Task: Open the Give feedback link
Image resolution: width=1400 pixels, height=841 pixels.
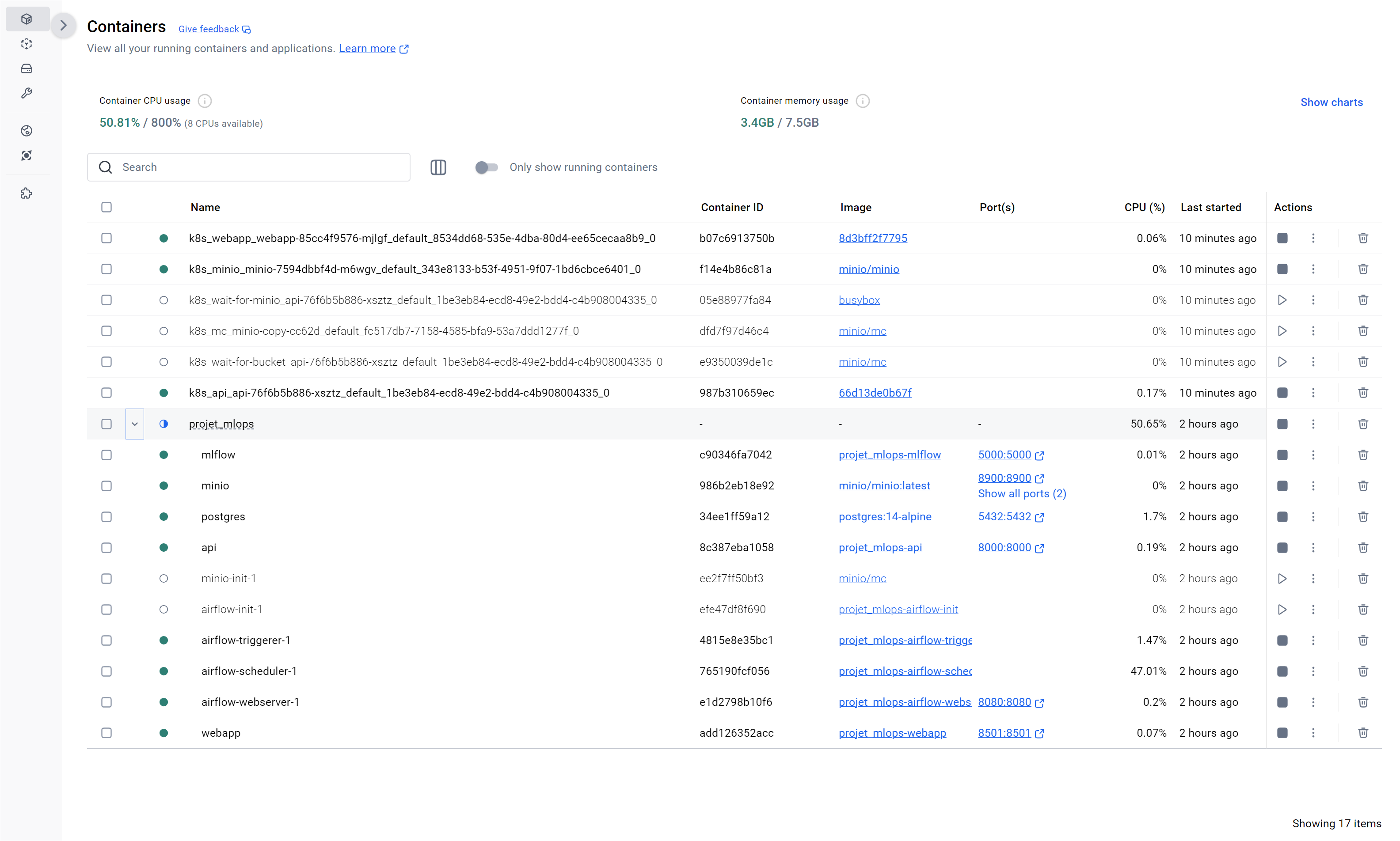Action: click(x=208, y=28)
